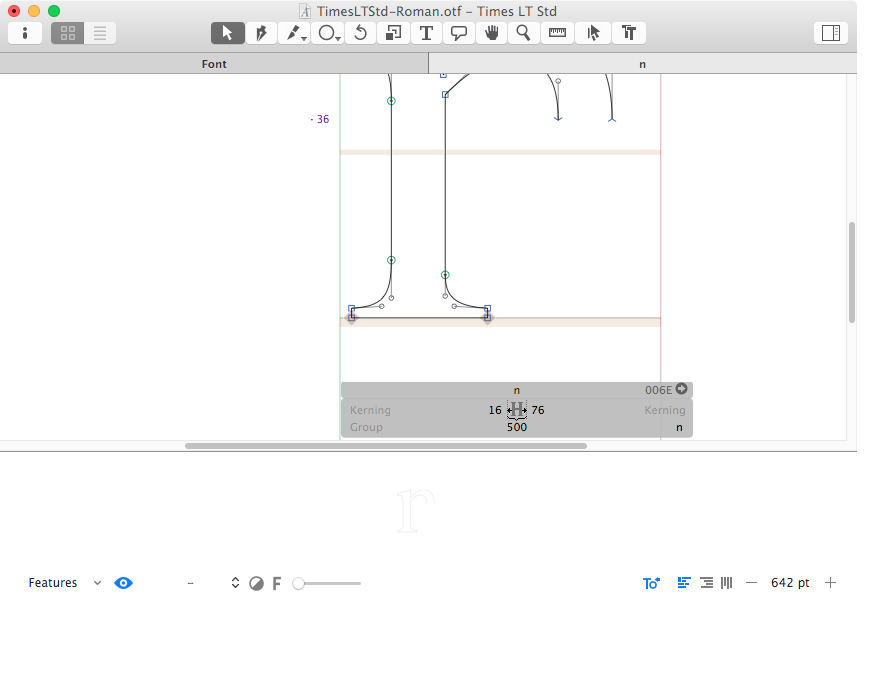871x699 pixels.
Task: Switch to the Font tab
Action: click(x=214, y=64)
